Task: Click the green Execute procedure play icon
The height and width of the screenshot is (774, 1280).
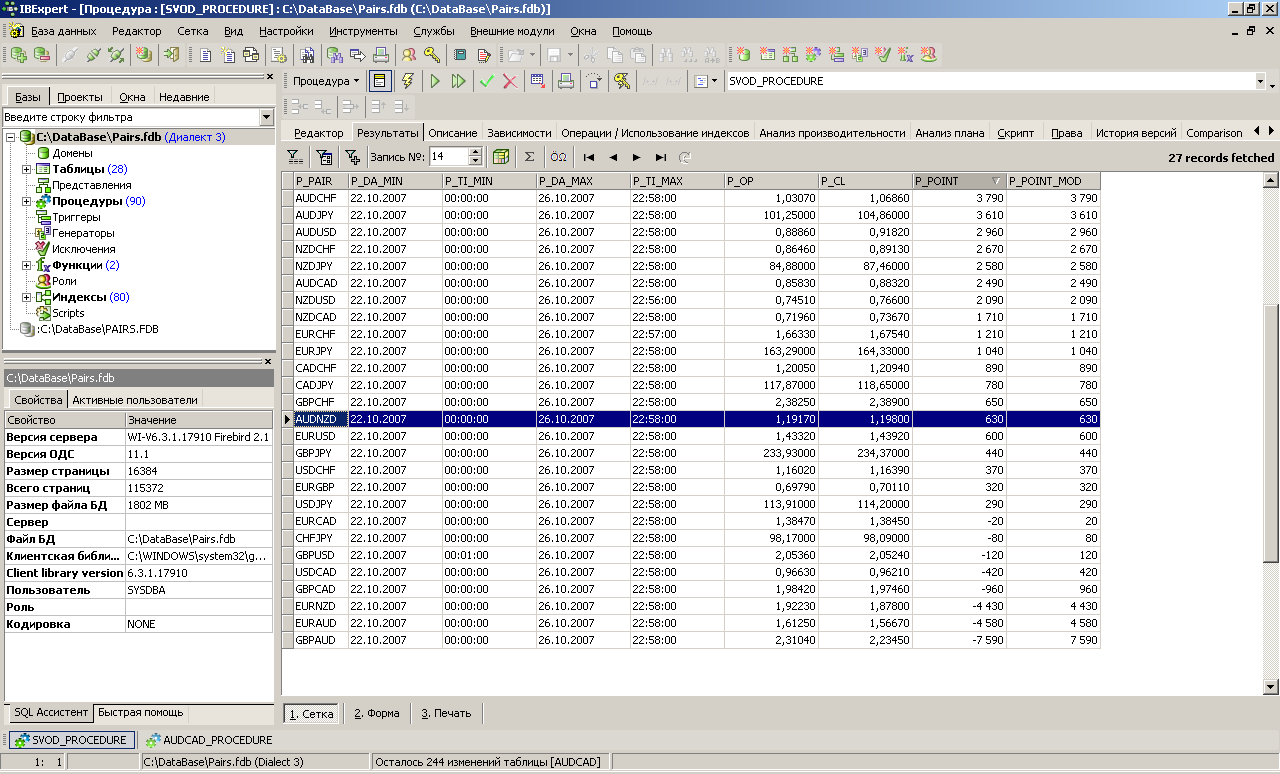Action: (x=435, y=81)
